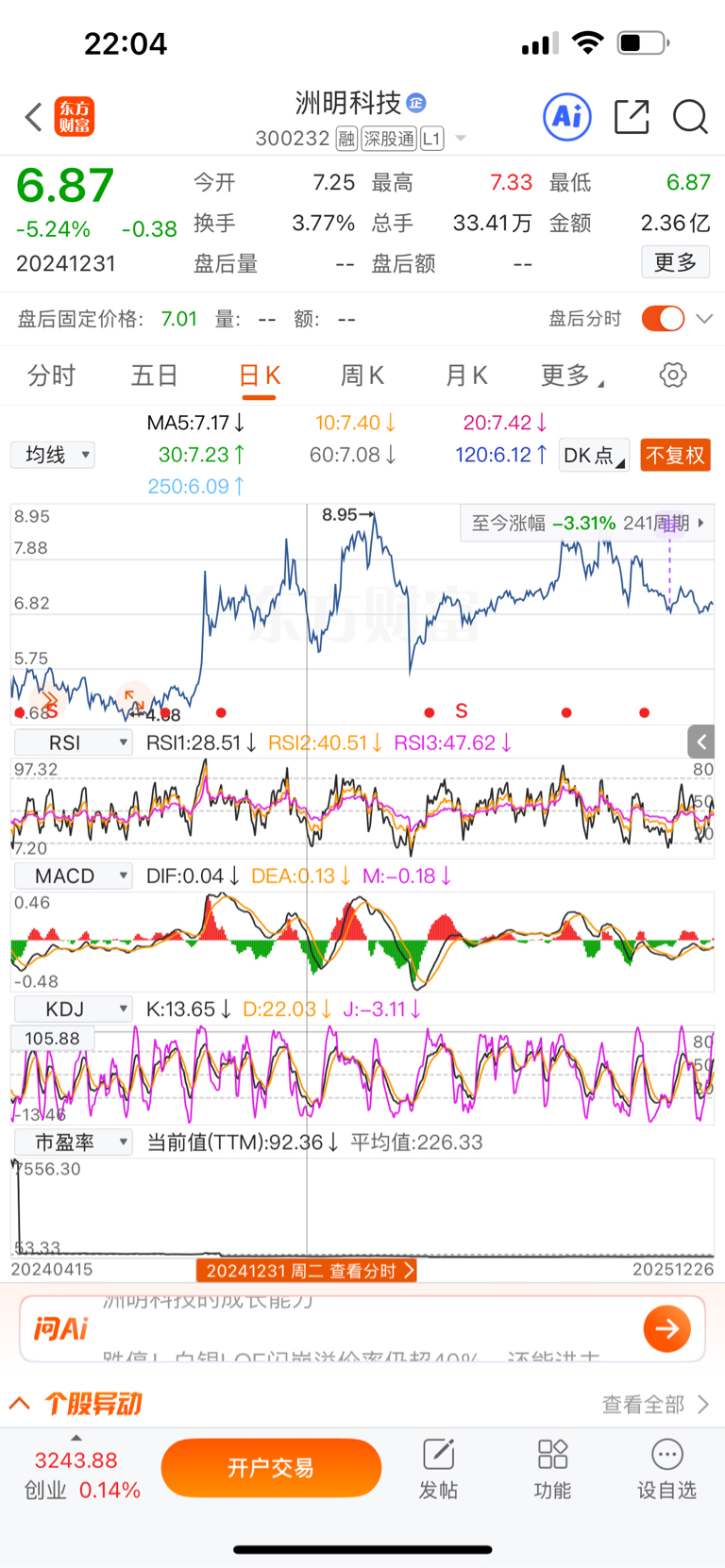Tap the stock code 300232

(293, 139)
